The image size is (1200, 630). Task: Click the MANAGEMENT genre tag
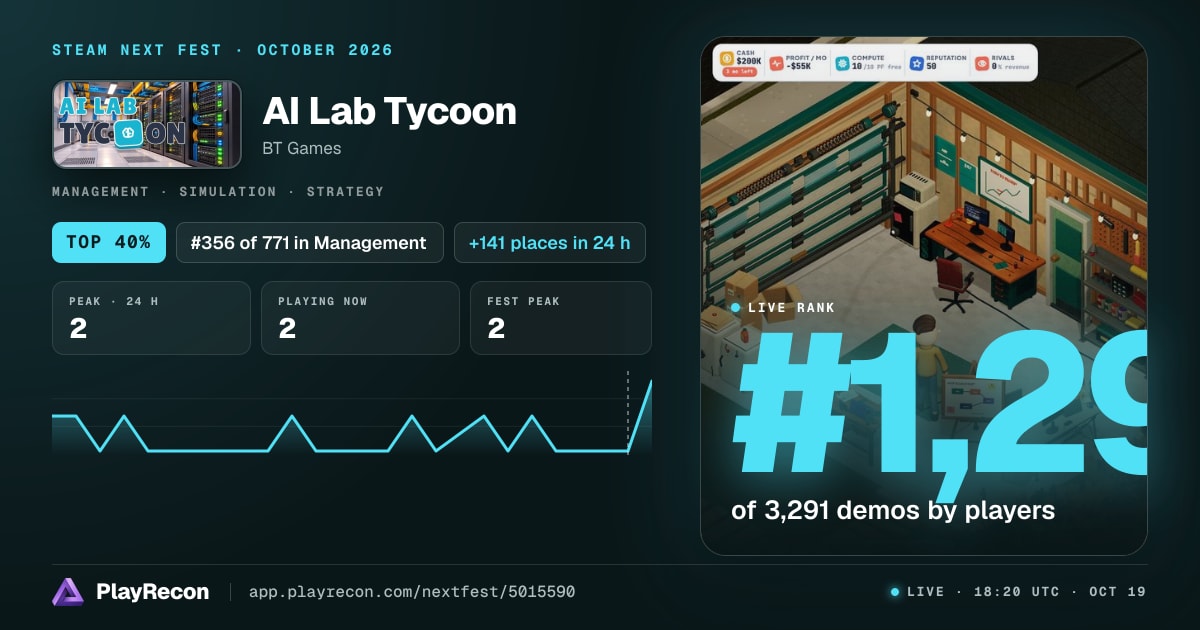coord(100,191)
